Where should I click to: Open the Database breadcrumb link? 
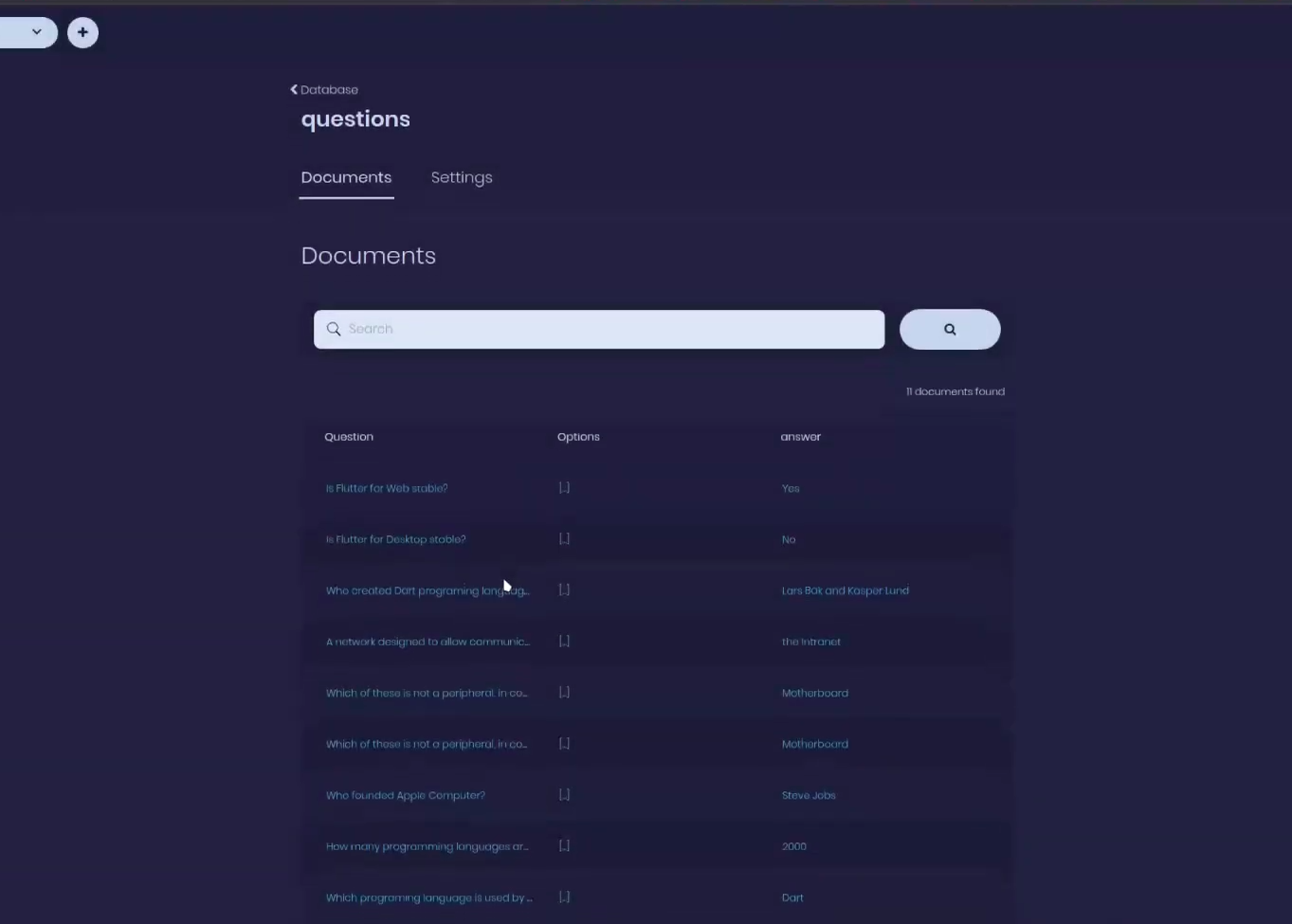click(x=329, y=89)
